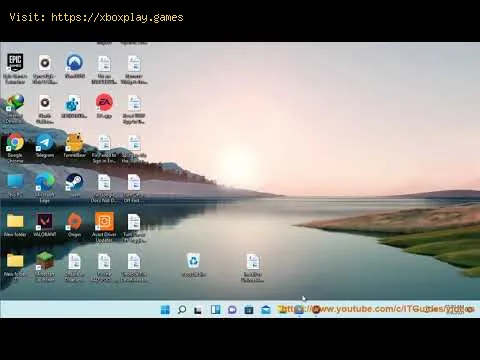480x360 pixels.
Task: Select the TunnelBear bear icon
Action: point(74,142)
